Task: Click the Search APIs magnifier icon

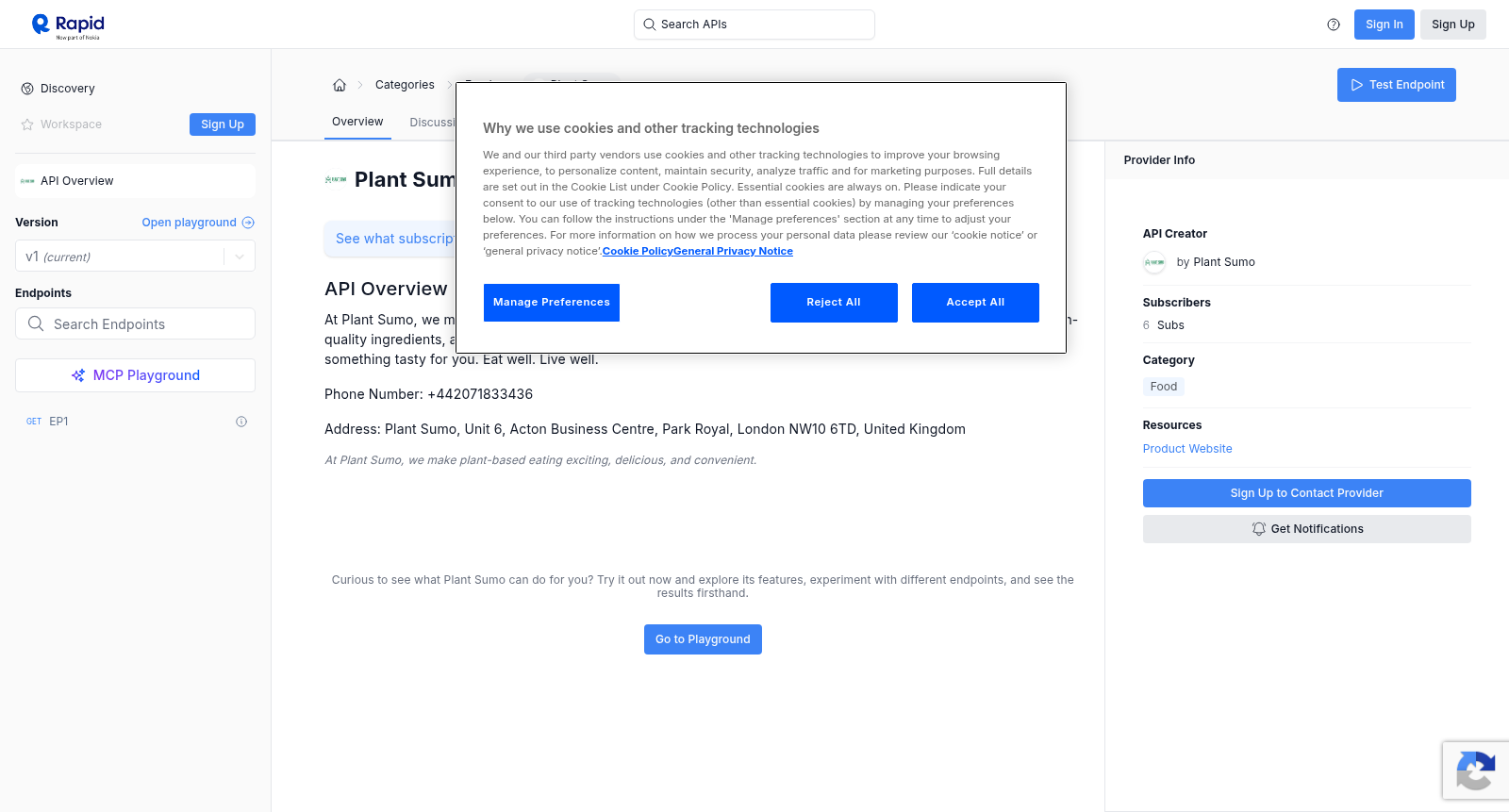Action: 650,25
